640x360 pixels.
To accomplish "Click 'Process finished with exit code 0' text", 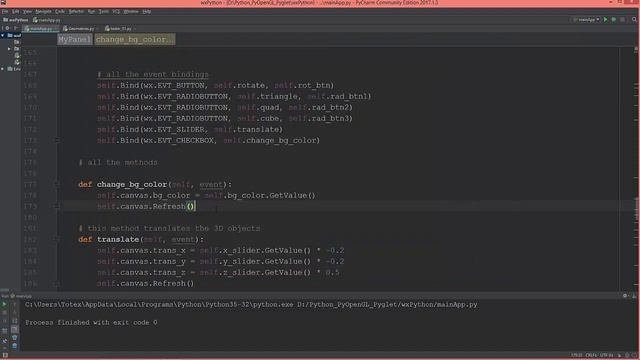I will pos(91,322).
